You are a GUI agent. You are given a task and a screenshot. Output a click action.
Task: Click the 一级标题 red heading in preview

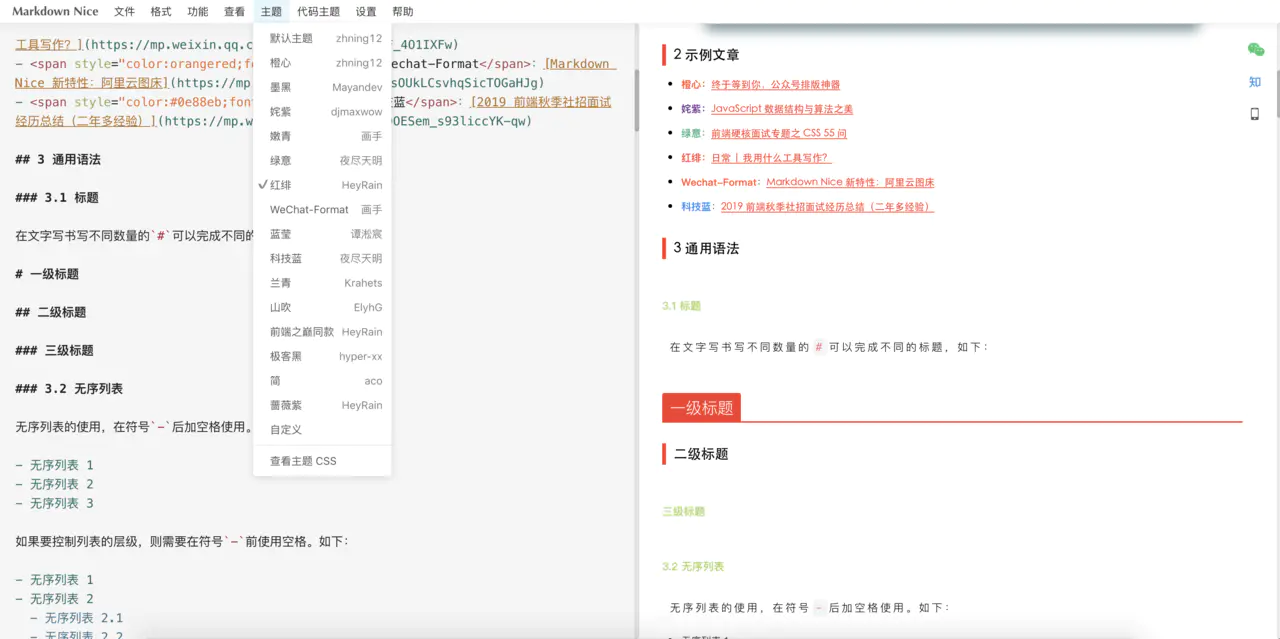[x=701, y=408]
